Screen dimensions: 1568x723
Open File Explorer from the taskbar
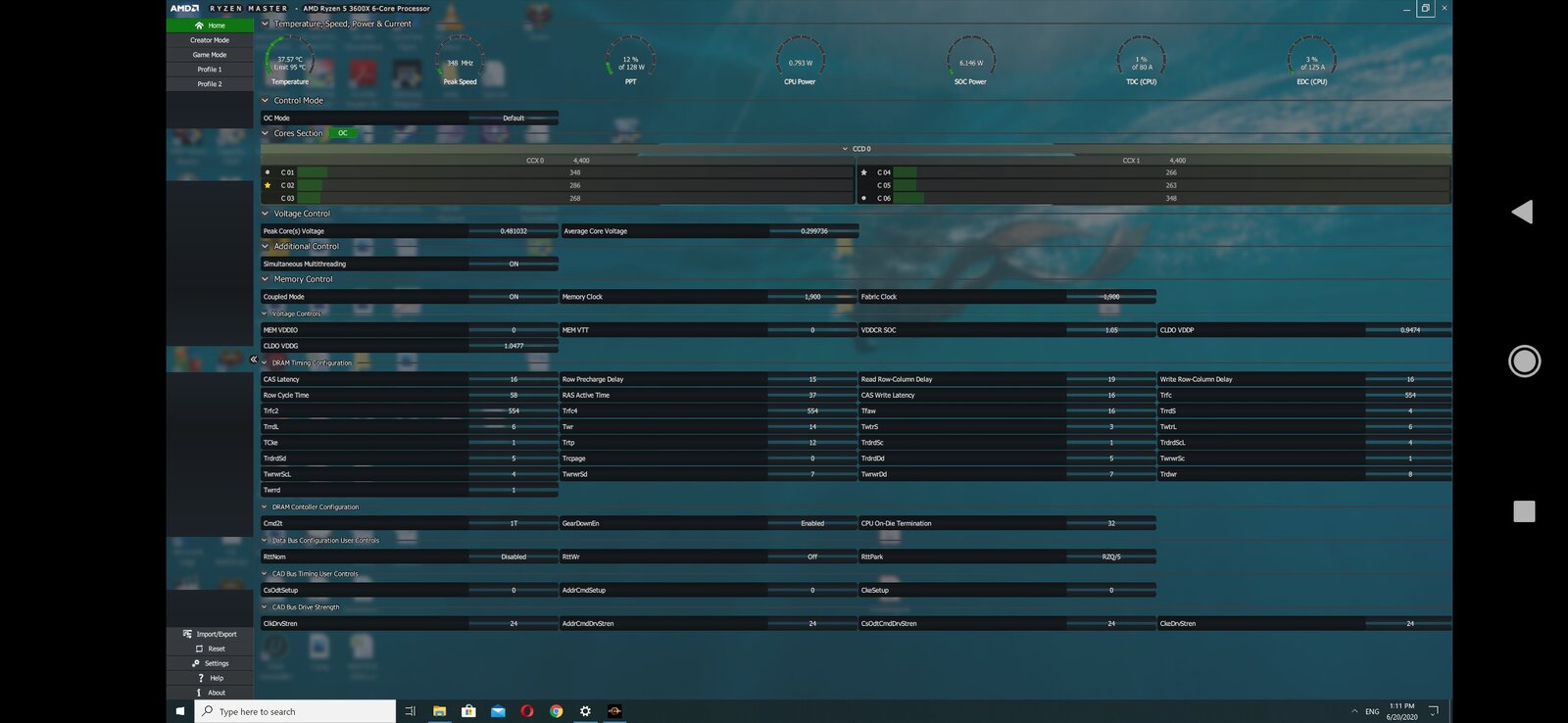point(439,711)
